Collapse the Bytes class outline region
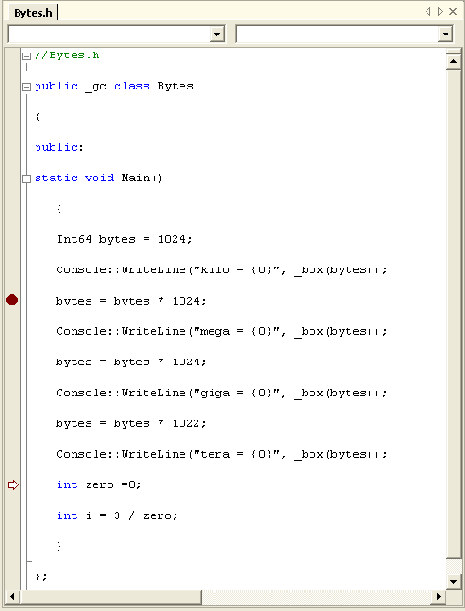The height and width of the screenshot is (611, 465). pyautogui.click(x=27, y=87)
